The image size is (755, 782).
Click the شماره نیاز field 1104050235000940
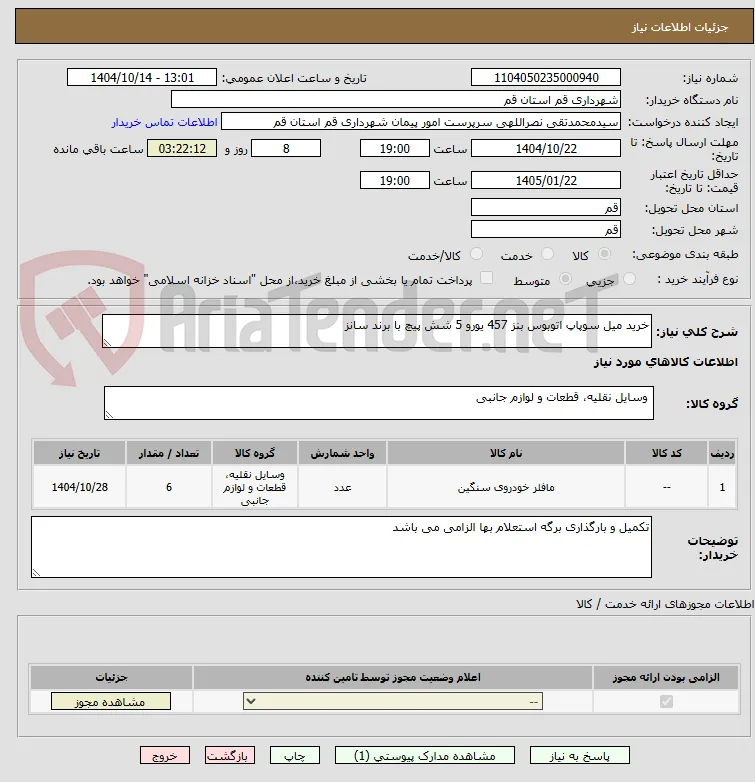coord(546,77)
